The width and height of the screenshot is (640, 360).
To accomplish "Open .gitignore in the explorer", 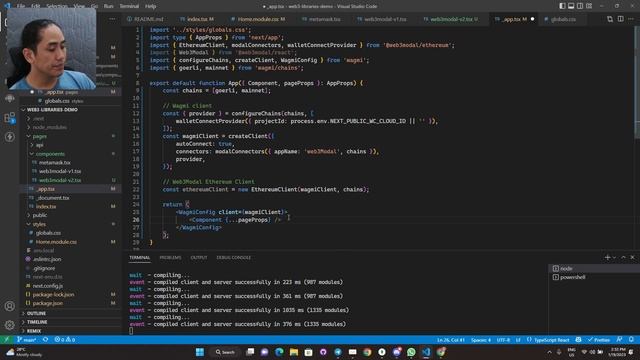I will tap(70, 268).
